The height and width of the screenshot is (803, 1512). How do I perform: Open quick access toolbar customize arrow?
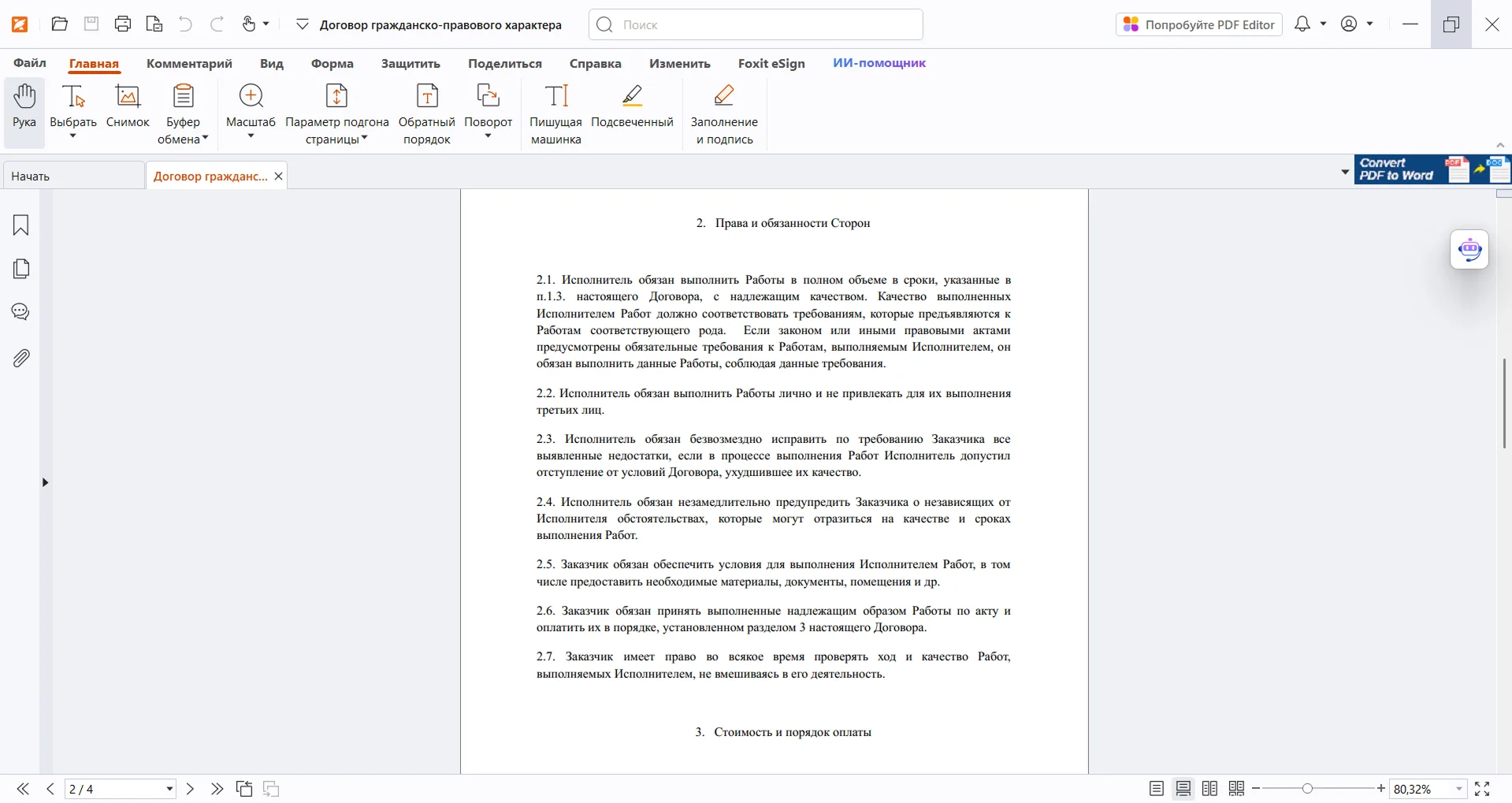tap(302, 24)
